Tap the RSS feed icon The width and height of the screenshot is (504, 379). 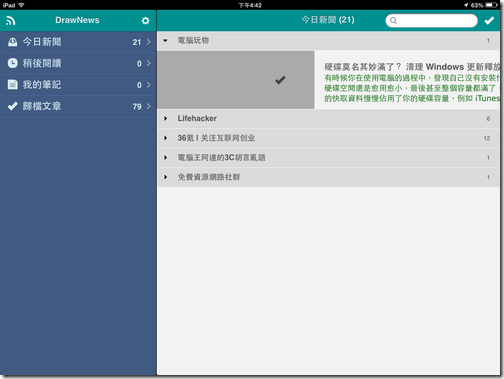(10, 21)
